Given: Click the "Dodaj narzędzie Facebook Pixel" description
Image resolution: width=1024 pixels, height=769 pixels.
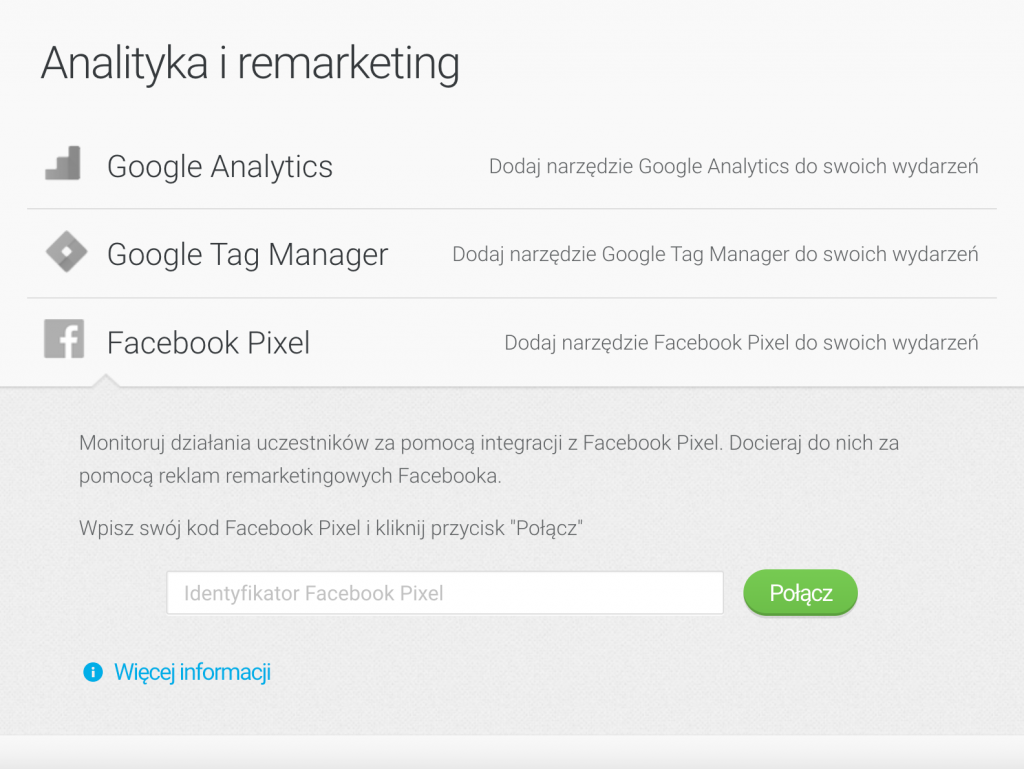Looking at the screenshot, I should click(x=741, y=343).
